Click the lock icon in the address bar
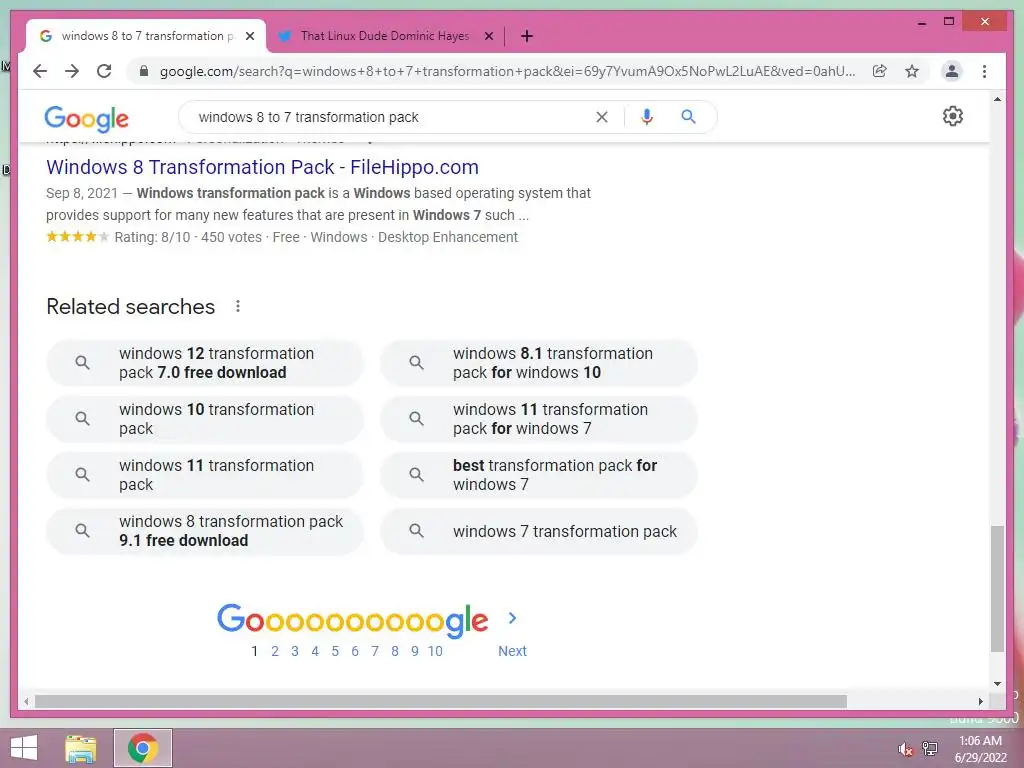1024x768 pixels. (144, 71)
